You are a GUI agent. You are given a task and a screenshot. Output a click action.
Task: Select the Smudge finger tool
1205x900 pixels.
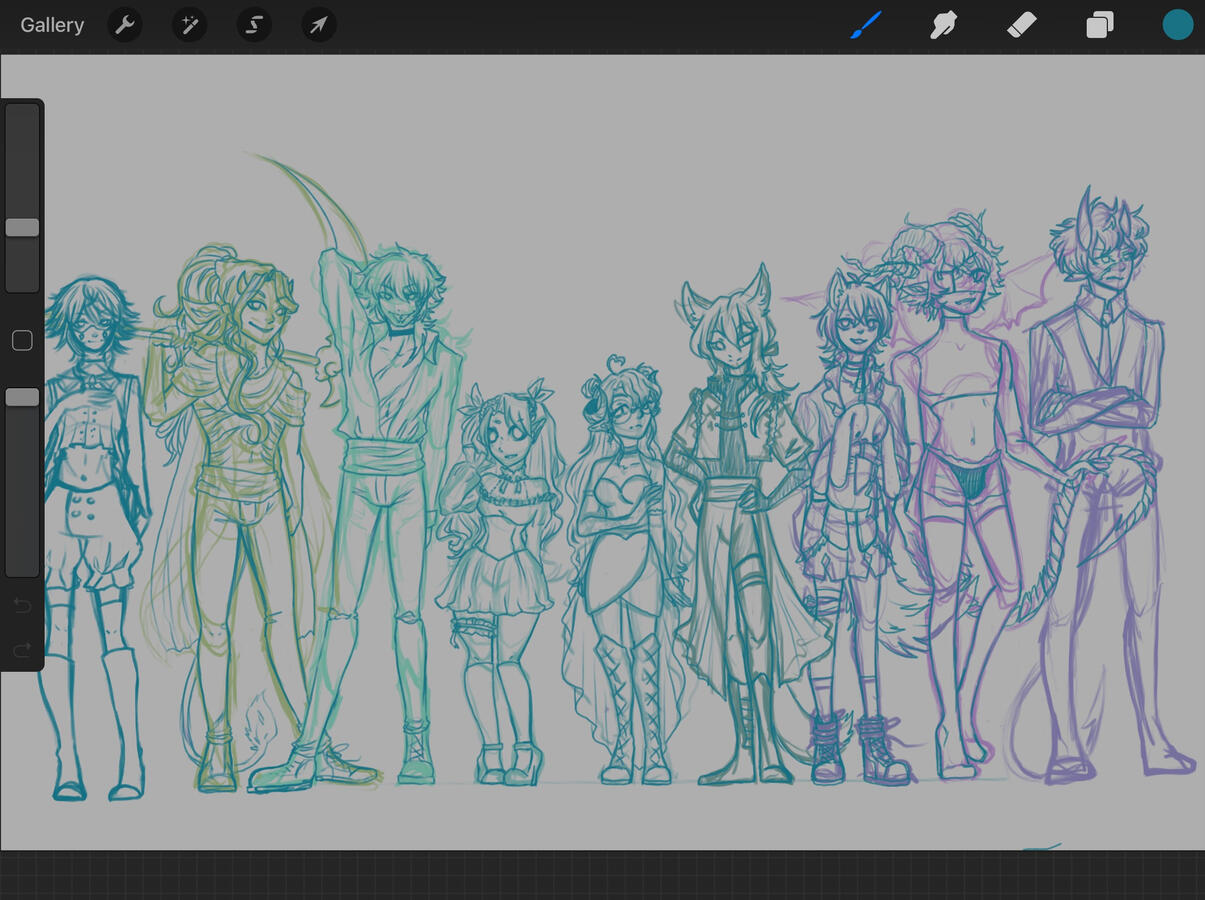click(943, 25)
